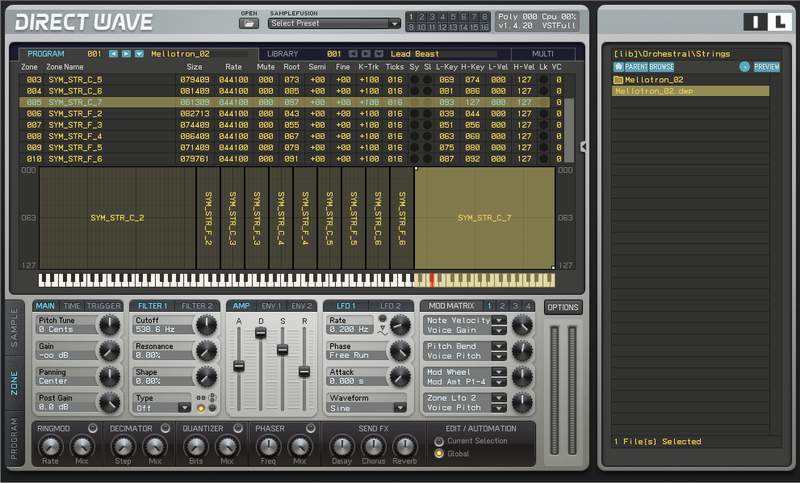This screenshot has width=800, height=483.
Task: Click the round preview speaker icon
Action: [x=744, y=67]
